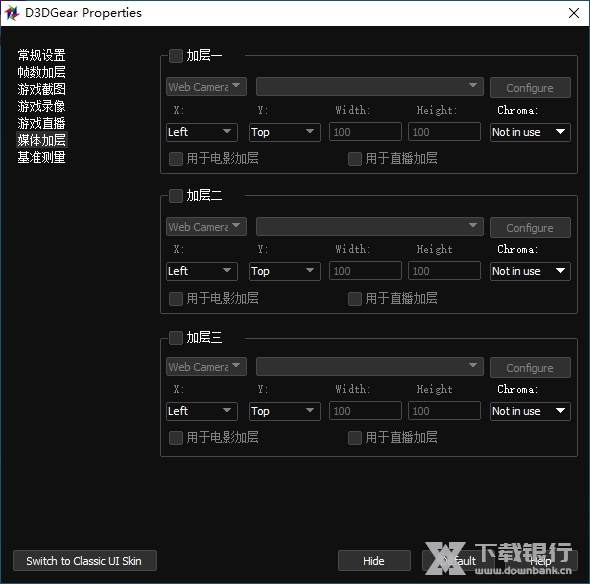The width and height of the screenshot is (590, 584).
Task: Open Web Camera source dropdown in 加层一
Action: coord(206,87)
